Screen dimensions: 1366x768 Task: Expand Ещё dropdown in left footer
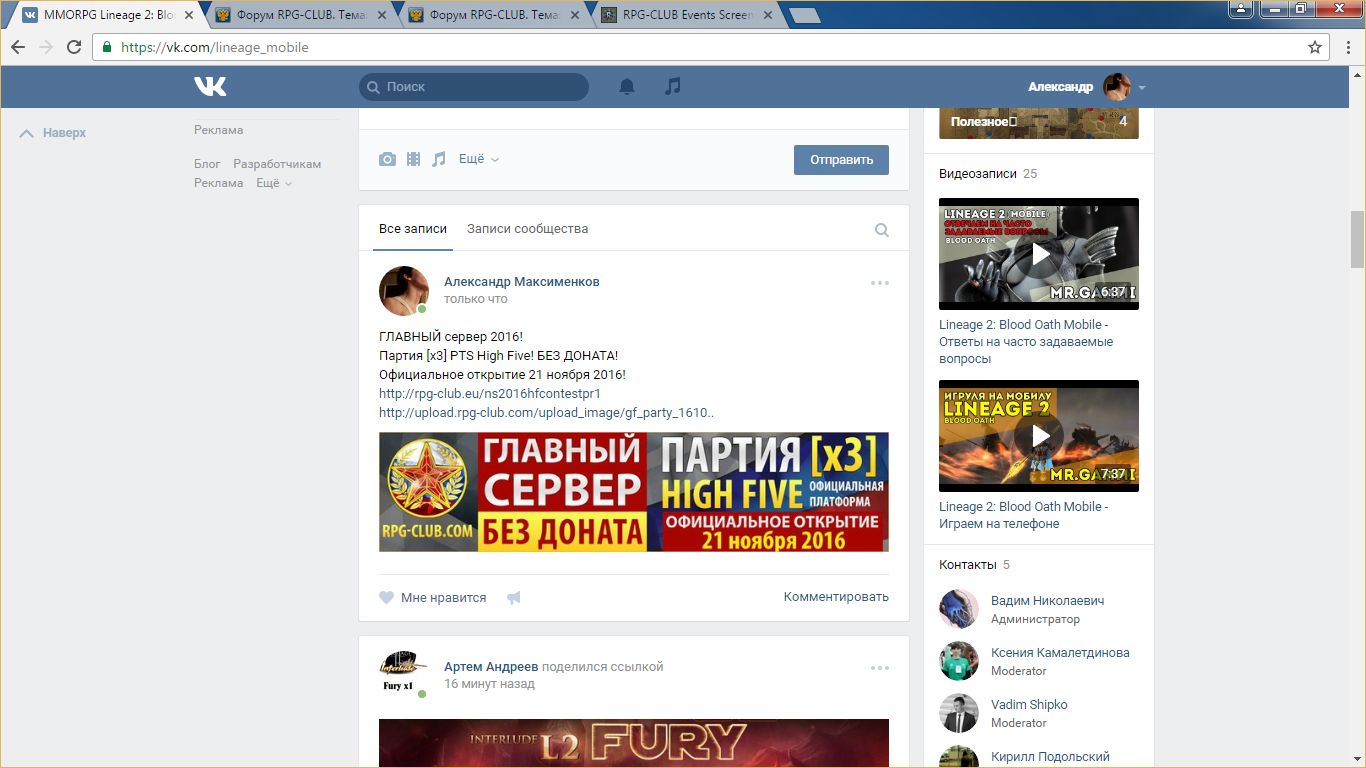(274, 183)
